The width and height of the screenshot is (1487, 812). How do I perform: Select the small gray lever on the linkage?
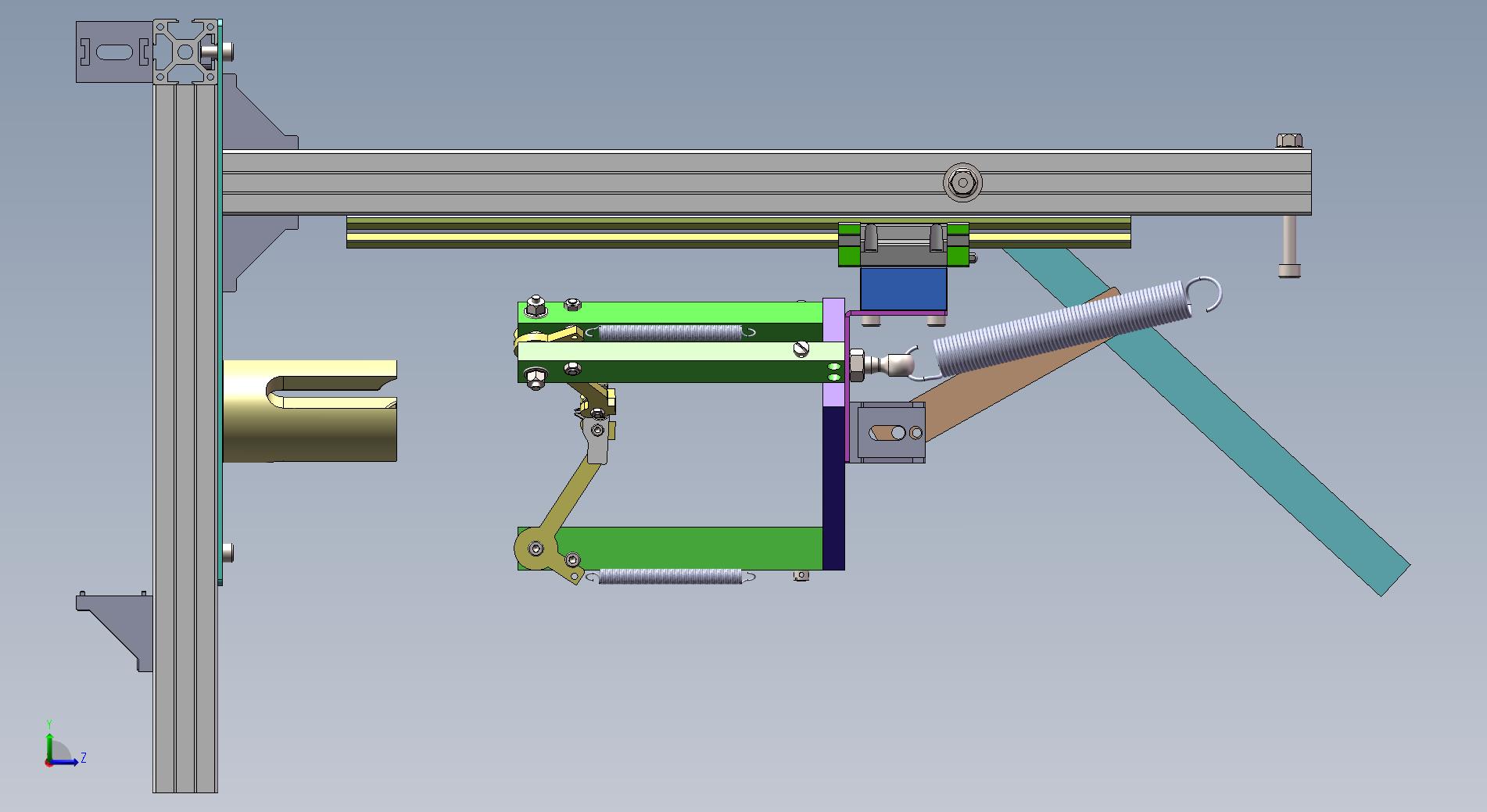click(597, 440)
